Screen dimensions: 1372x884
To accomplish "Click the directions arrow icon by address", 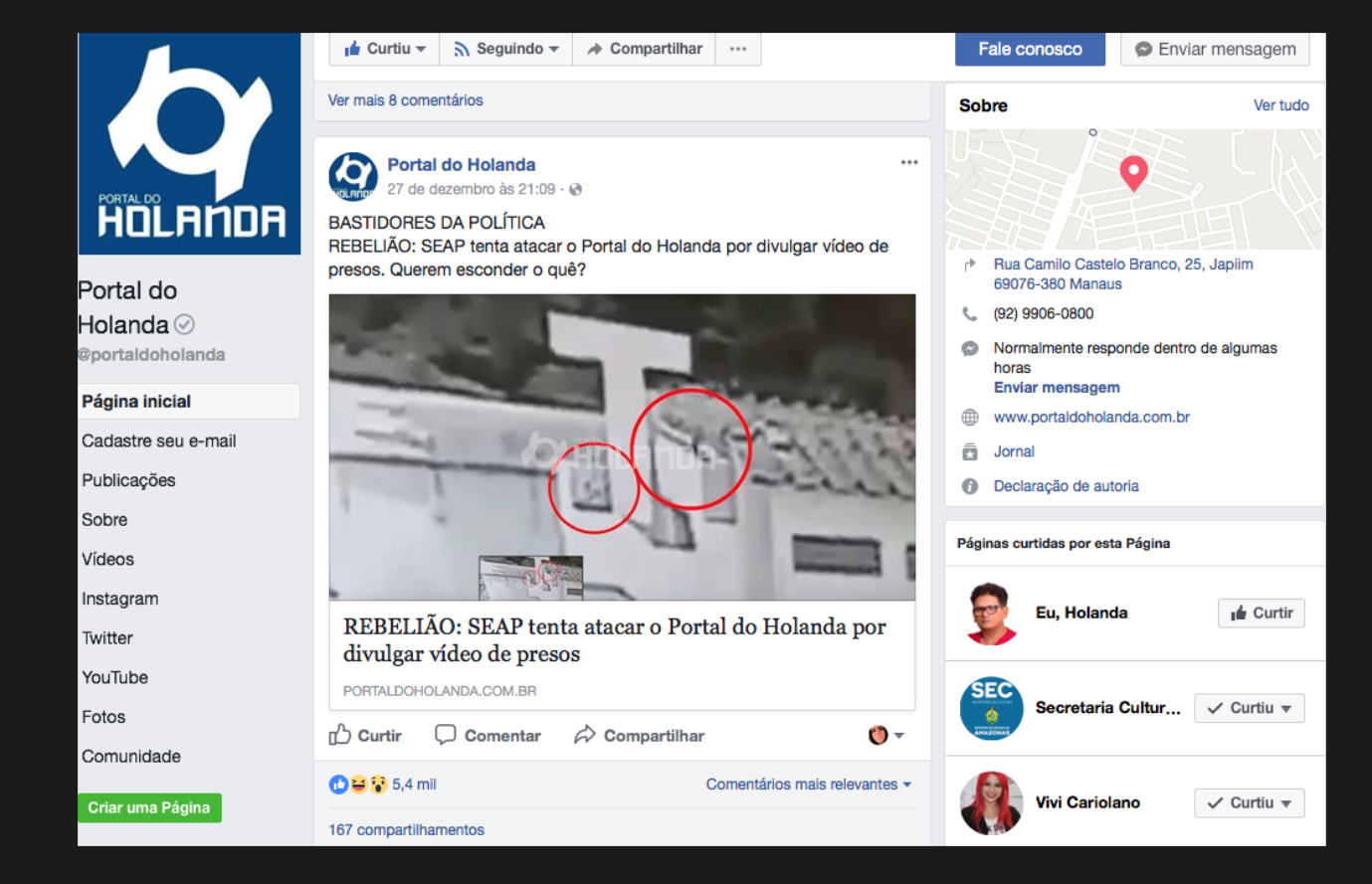I will (x=970, y=265).
